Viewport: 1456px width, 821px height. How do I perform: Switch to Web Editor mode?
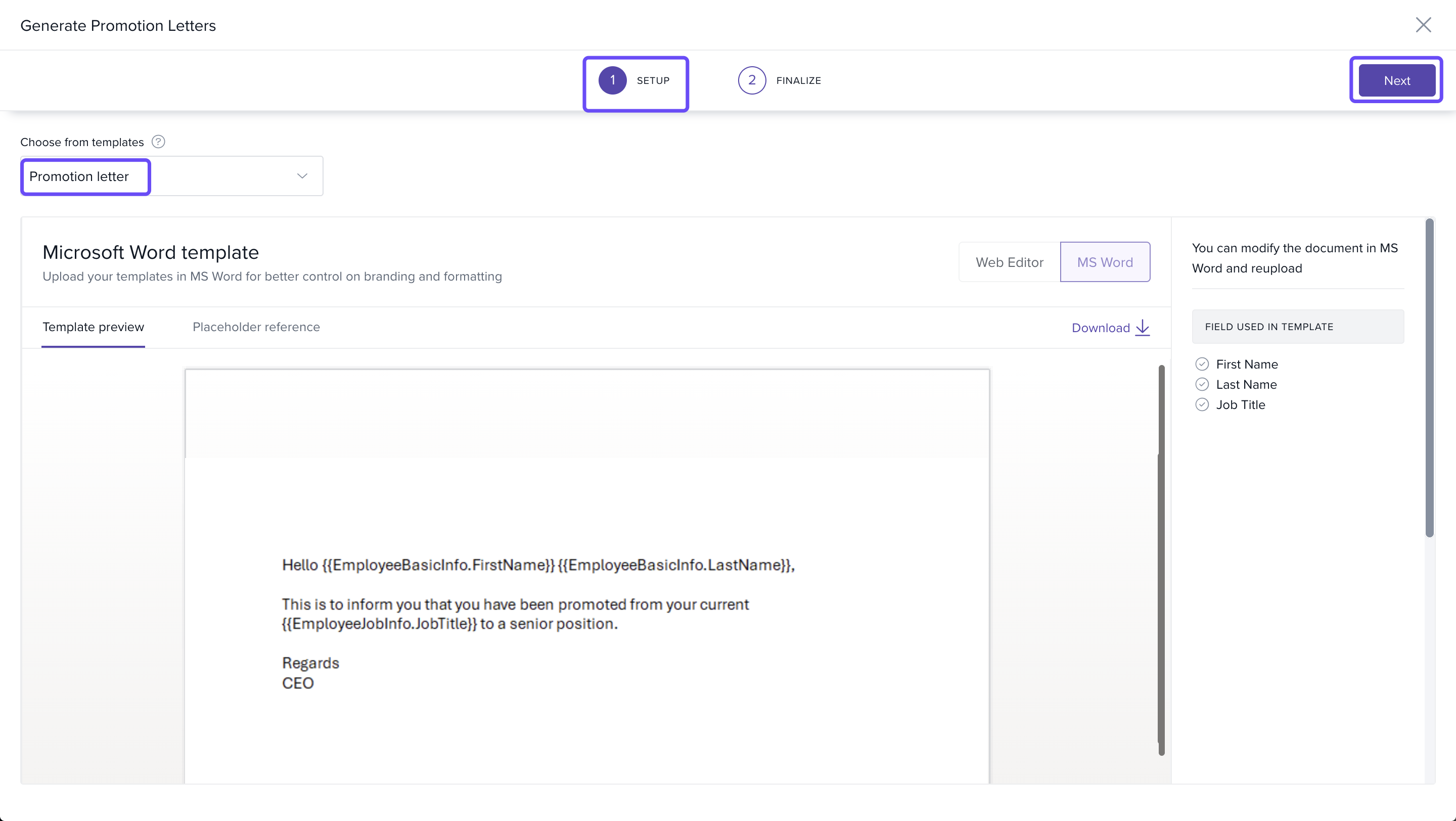(x=1009, y=262)
